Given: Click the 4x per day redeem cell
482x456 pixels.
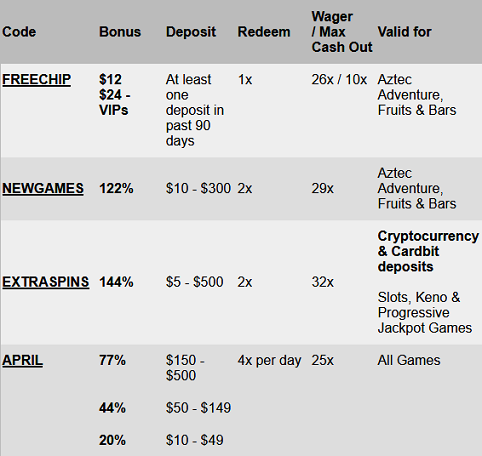Looking at the screenshot, I should tap(269, 360).
